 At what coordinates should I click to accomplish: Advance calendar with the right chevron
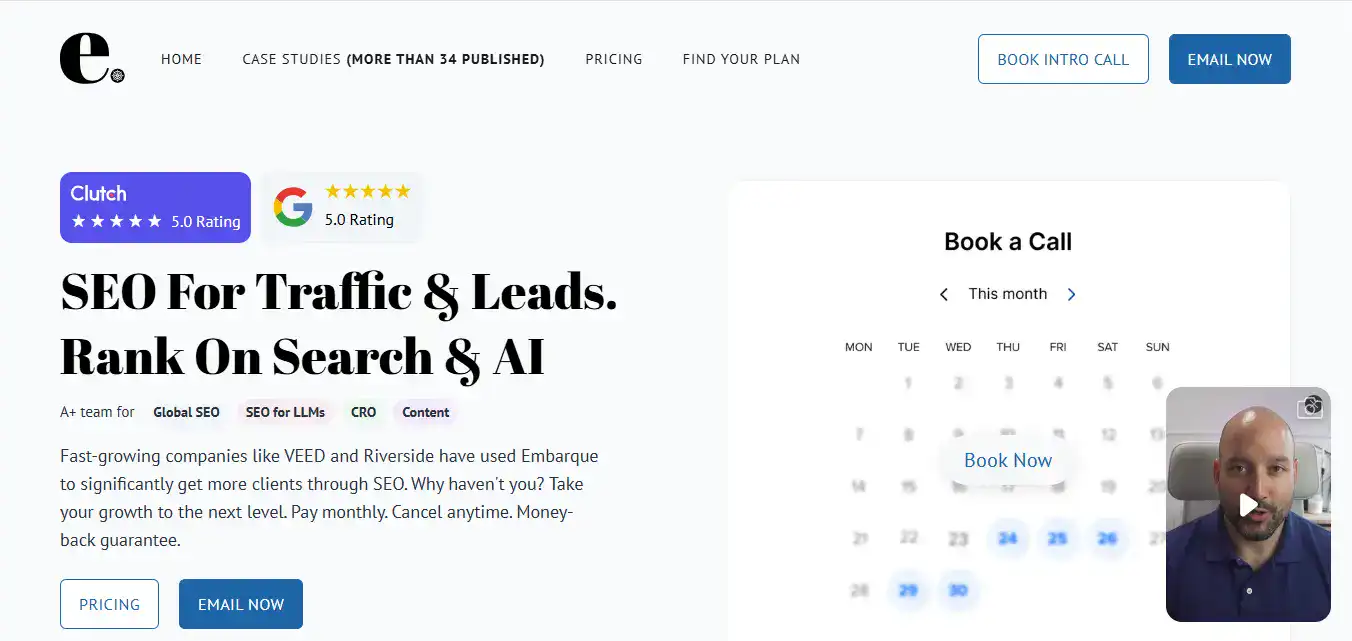pos(1071,294)
